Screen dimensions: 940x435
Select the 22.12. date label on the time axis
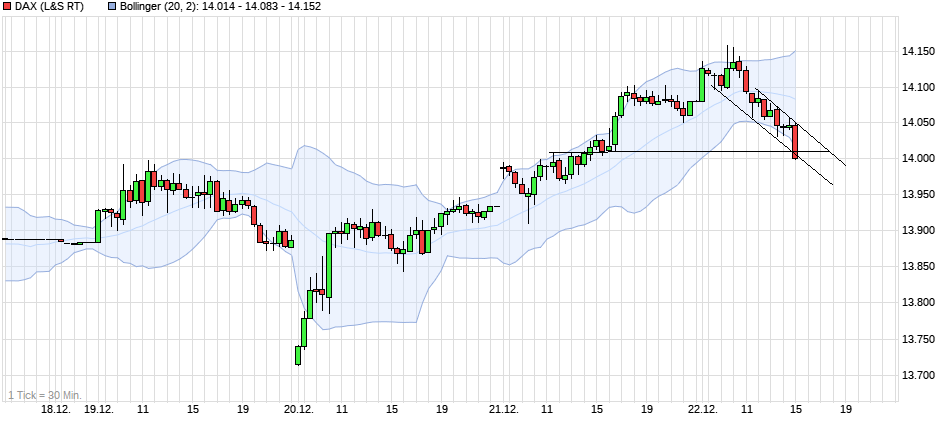click(703, 409)
